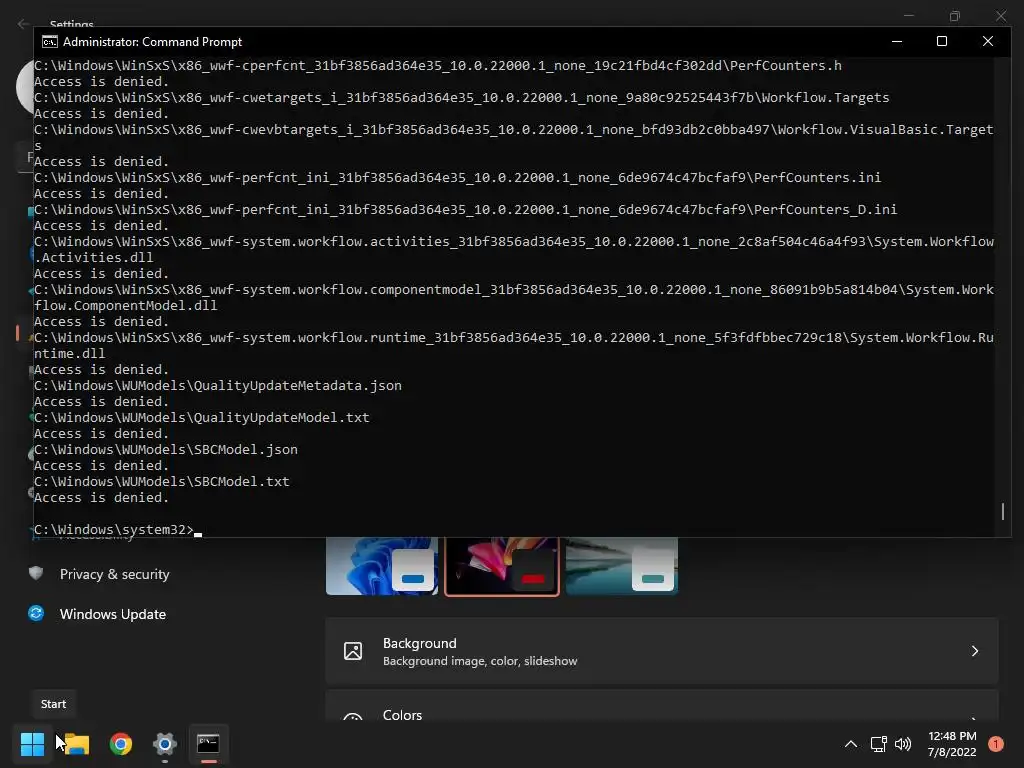Select the blue Windows bloom theme thumbnail

(x=382, y=566)
